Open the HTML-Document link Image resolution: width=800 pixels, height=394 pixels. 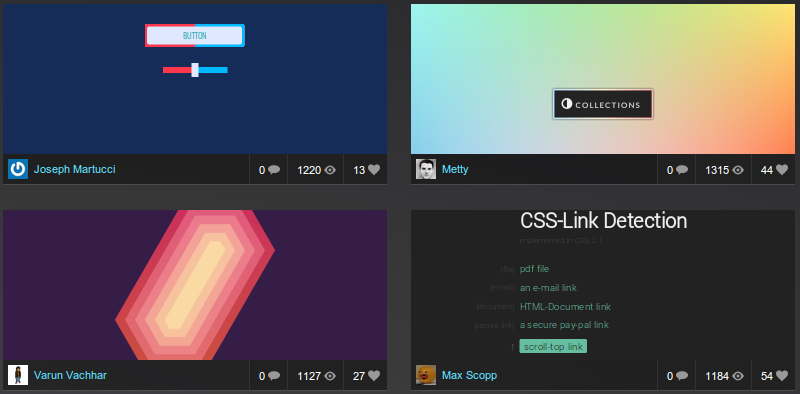565,307
